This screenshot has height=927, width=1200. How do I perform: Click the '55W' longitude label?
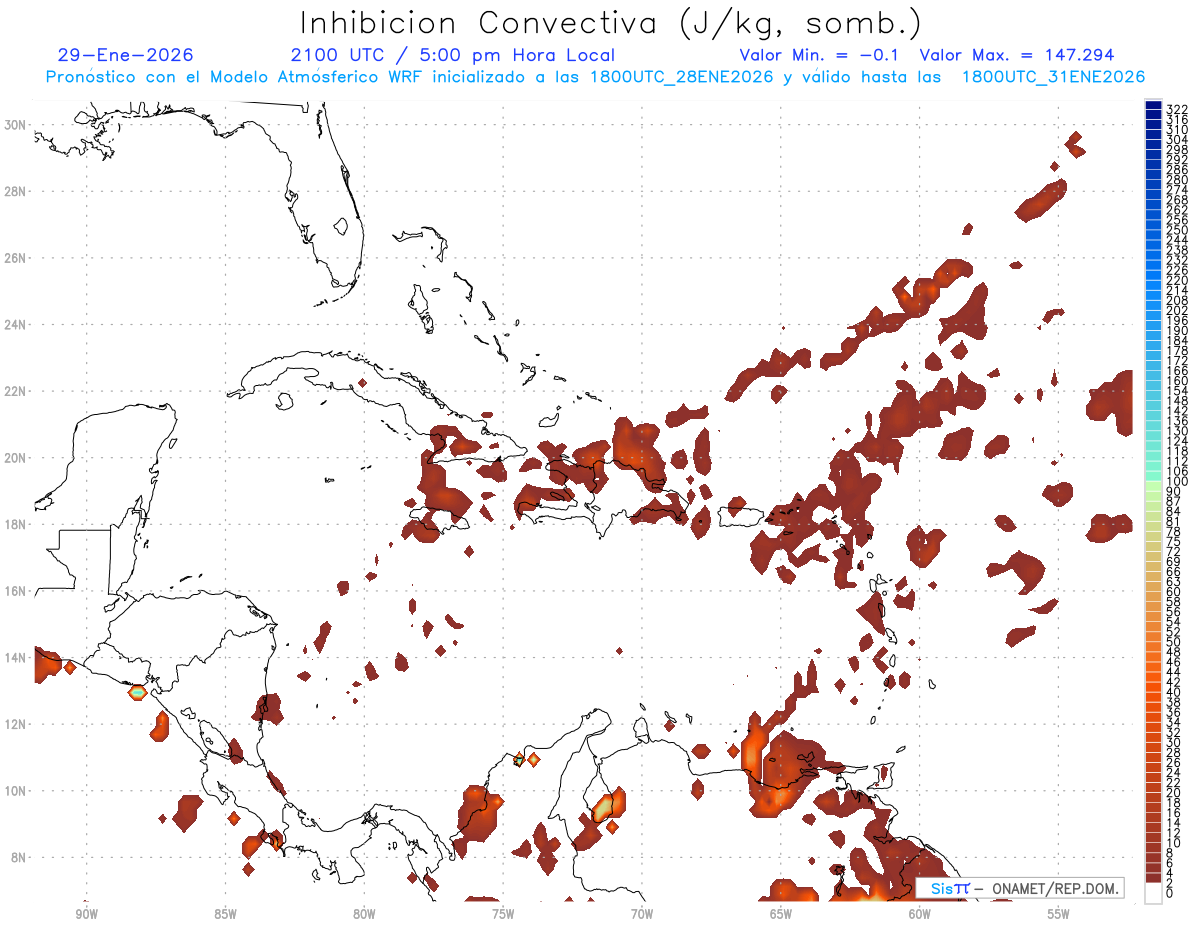tap(1058, 913)
